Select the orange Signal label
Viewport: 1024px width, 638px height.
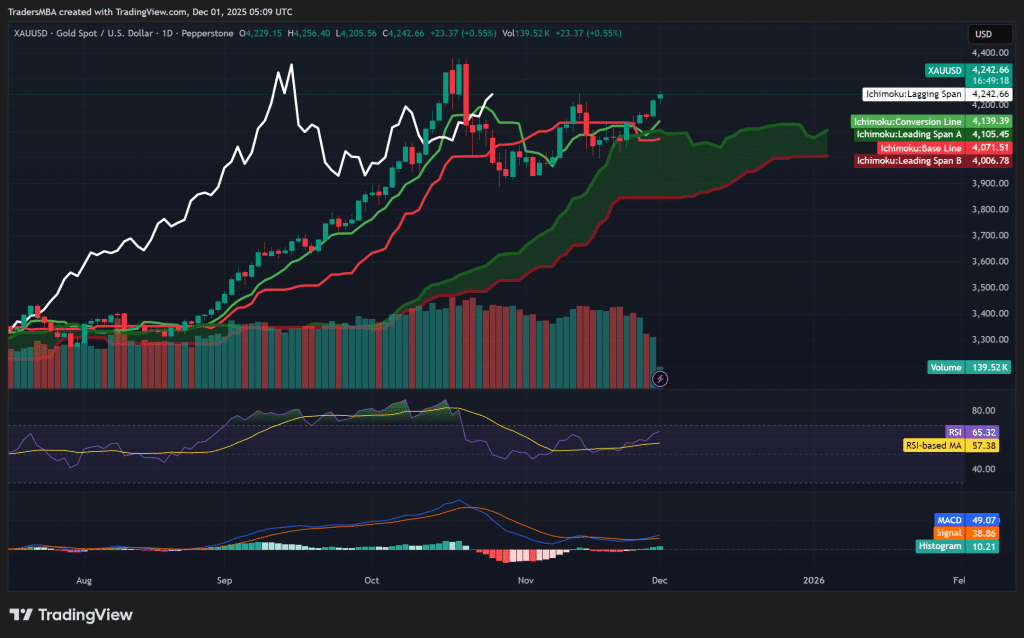point(946,533)
